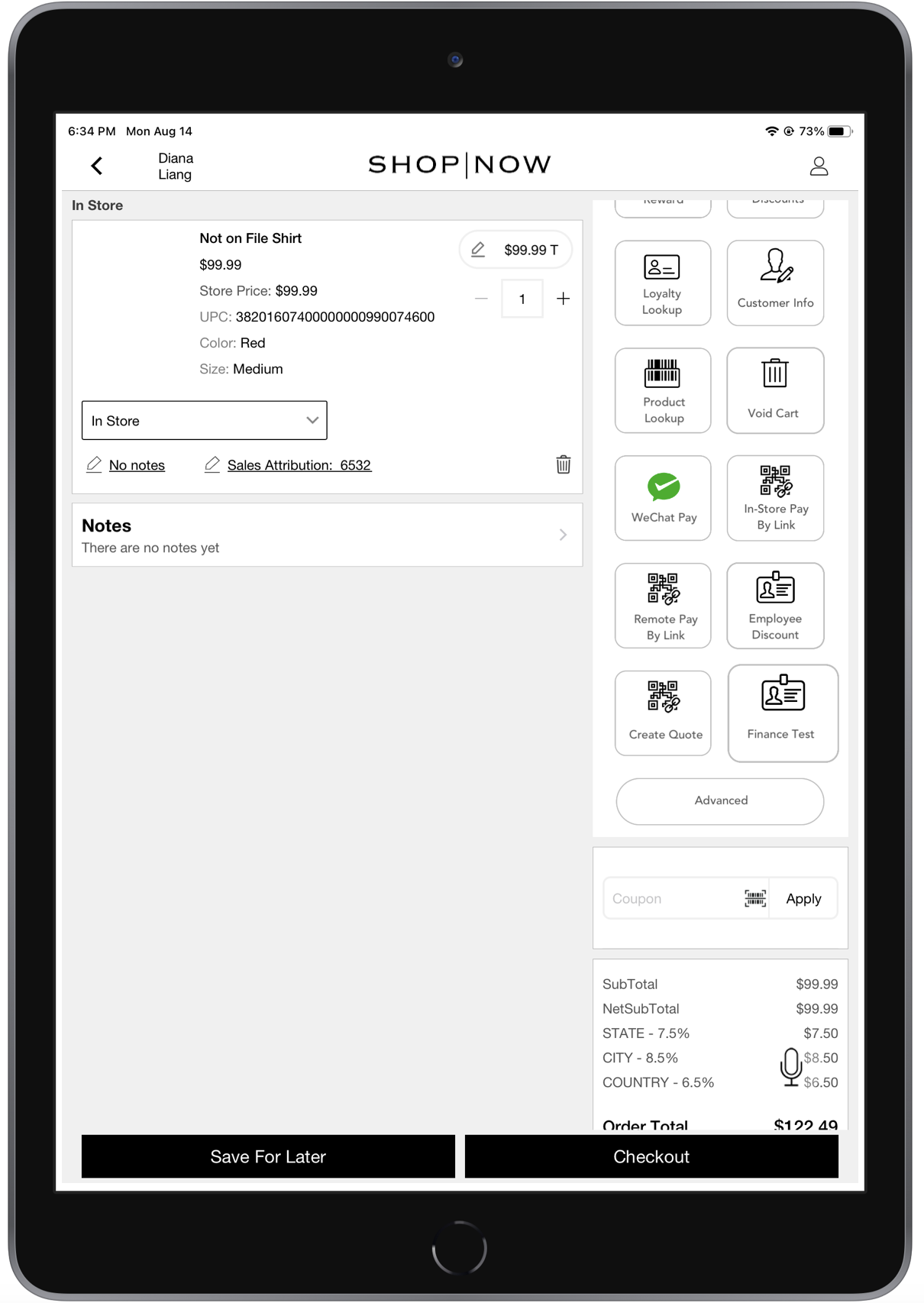Tap the battery indicator in status bar
This screenshot has width=924, height=1303.
[x=840, y=131]
